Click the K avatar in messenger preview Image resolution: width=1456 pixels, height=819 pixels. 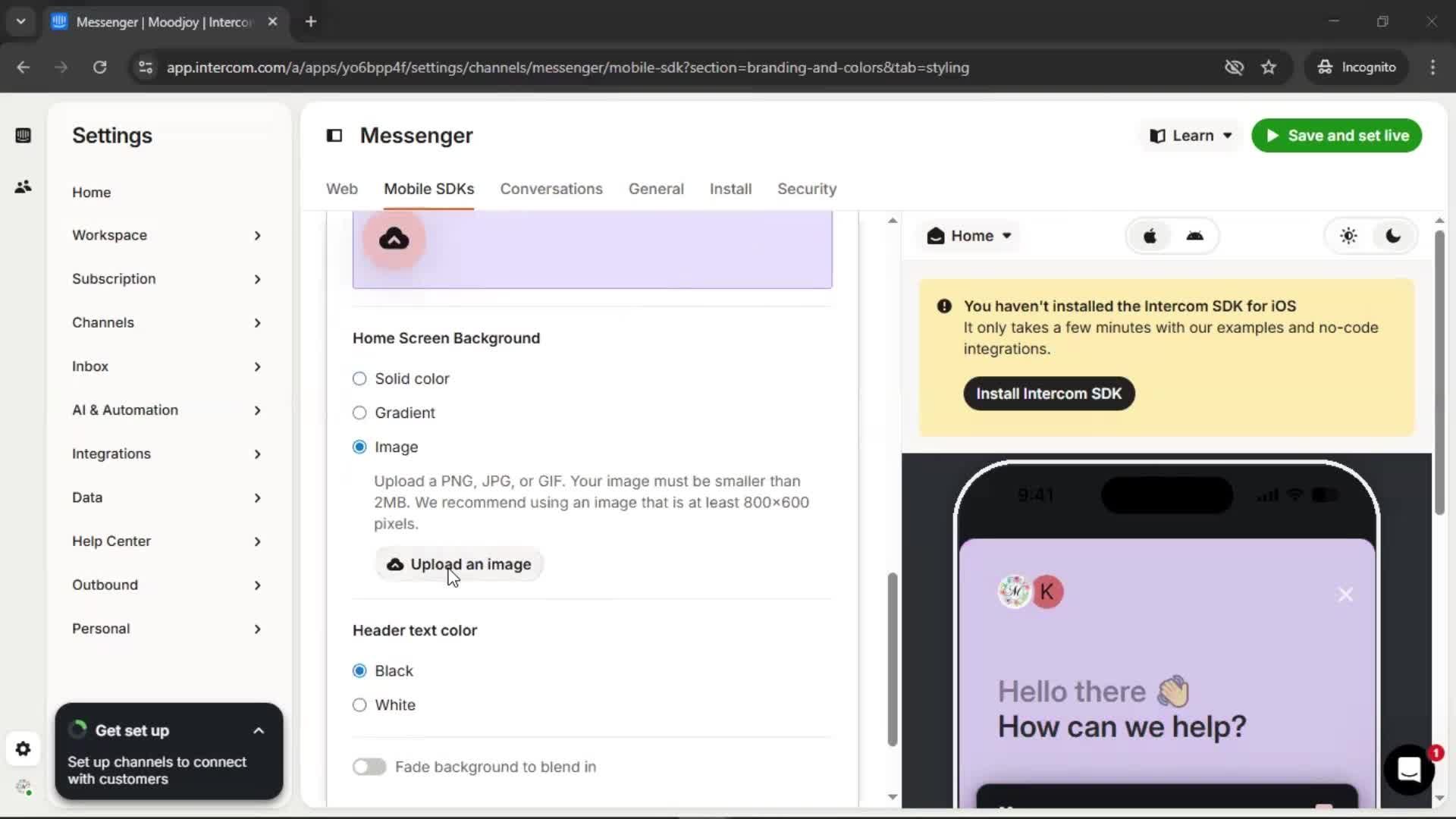(1047, 591)
